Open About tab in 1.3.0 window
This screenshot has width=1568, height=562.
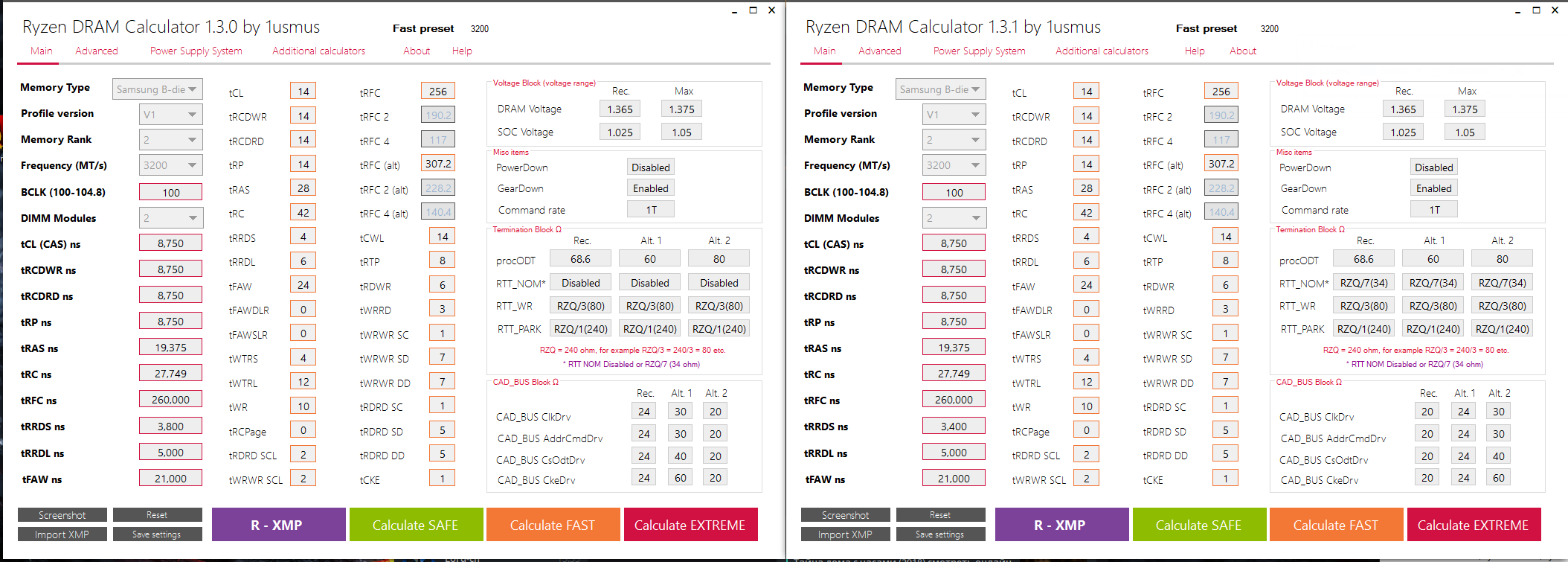point(417,51)
